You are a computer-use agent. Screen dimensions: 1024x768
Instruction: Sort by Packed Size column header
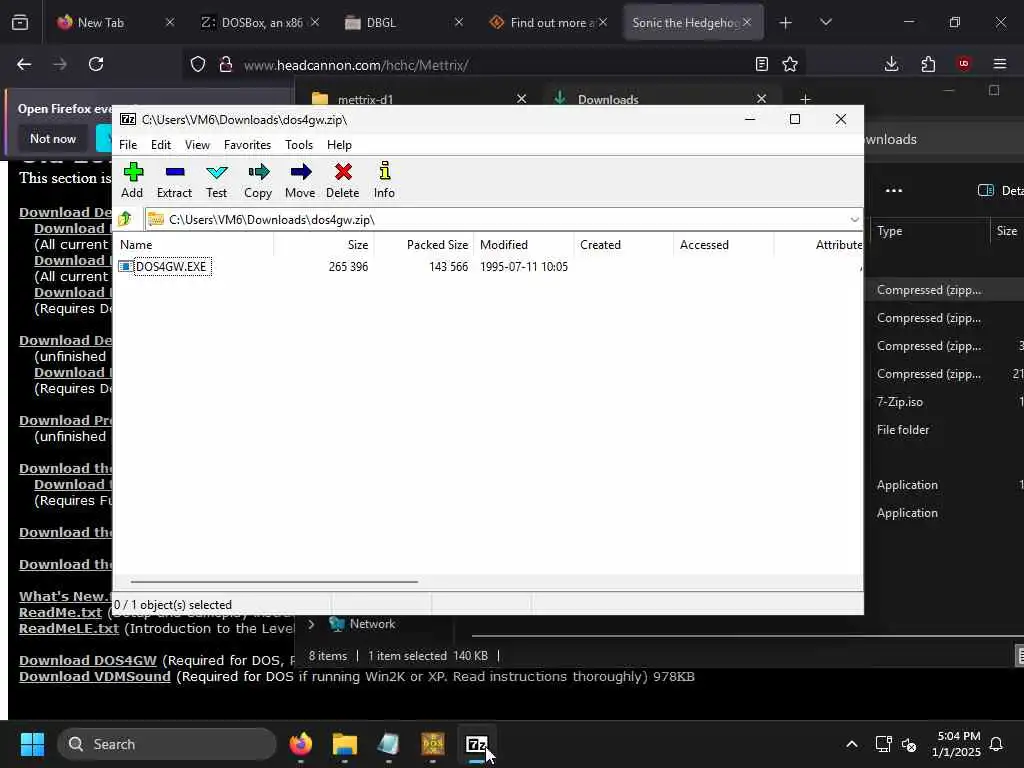pyautogui.click(x=424, y=245)
